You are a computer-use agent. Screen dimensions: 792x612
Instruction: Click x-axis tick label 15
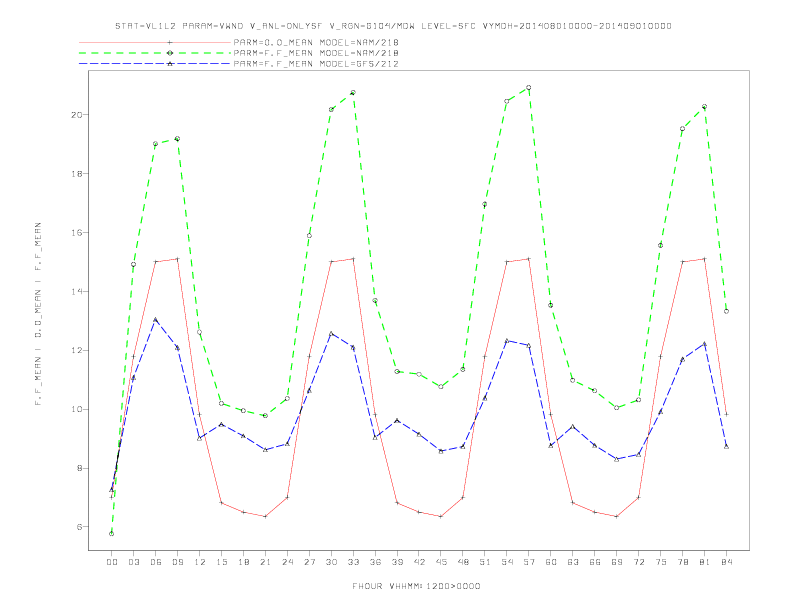point(221,562)
